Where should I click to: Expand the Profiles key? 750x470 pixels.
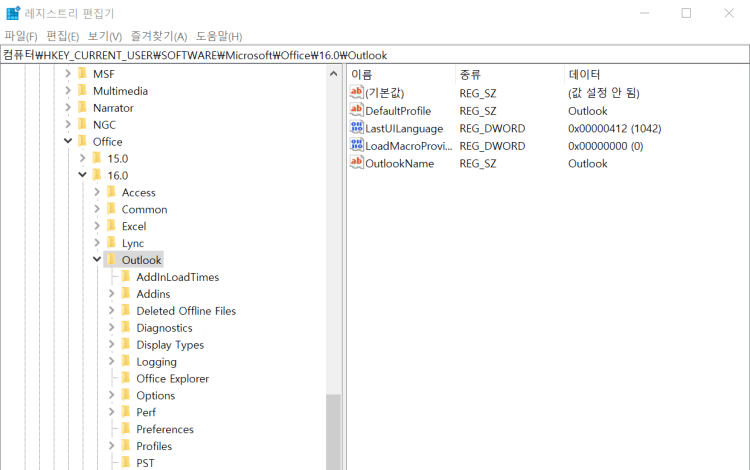(x=111, y=446)
